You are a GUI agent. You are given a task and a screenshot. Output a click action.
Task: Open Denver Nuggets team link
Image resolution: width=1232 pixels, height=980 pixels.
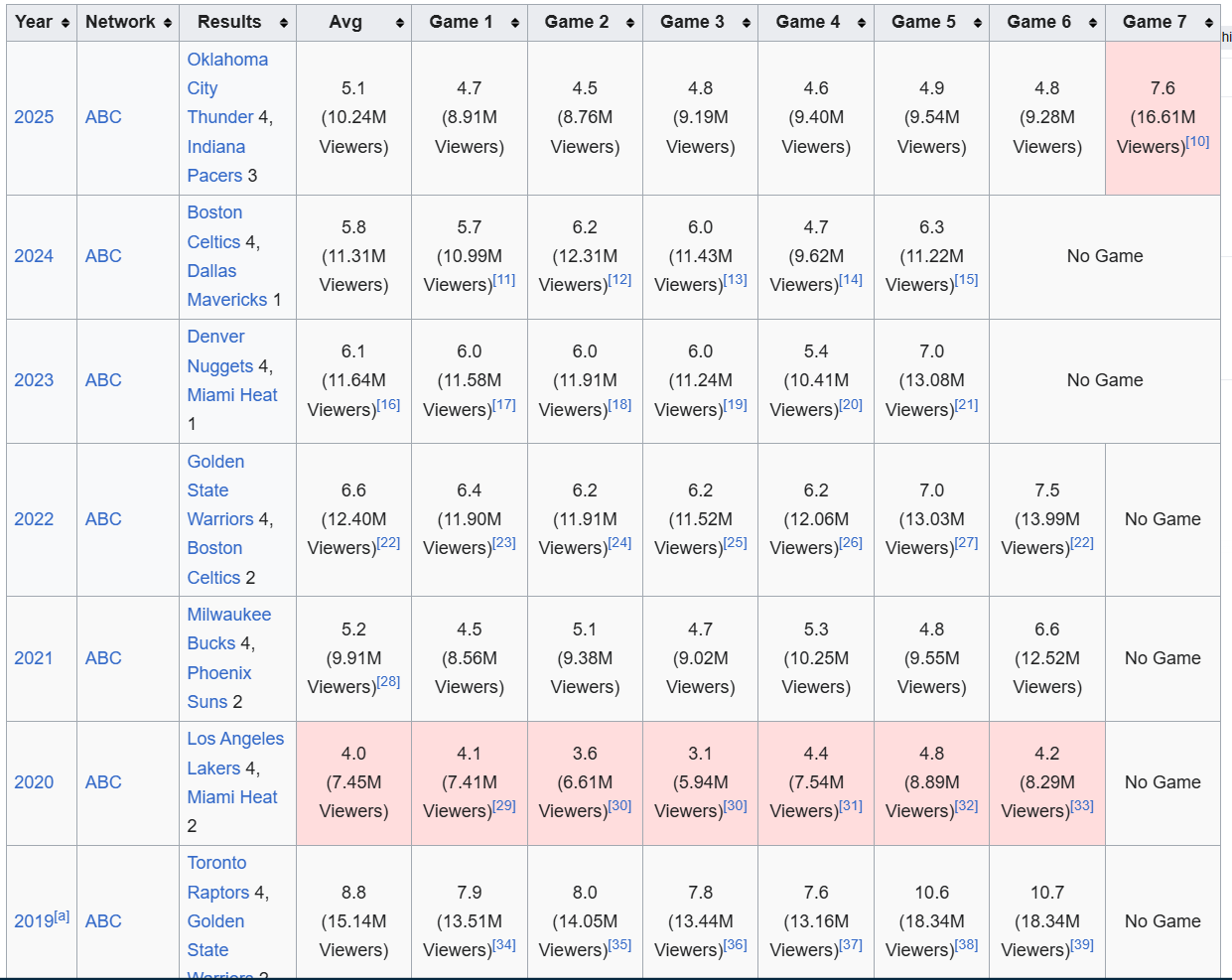coord(220,351)
